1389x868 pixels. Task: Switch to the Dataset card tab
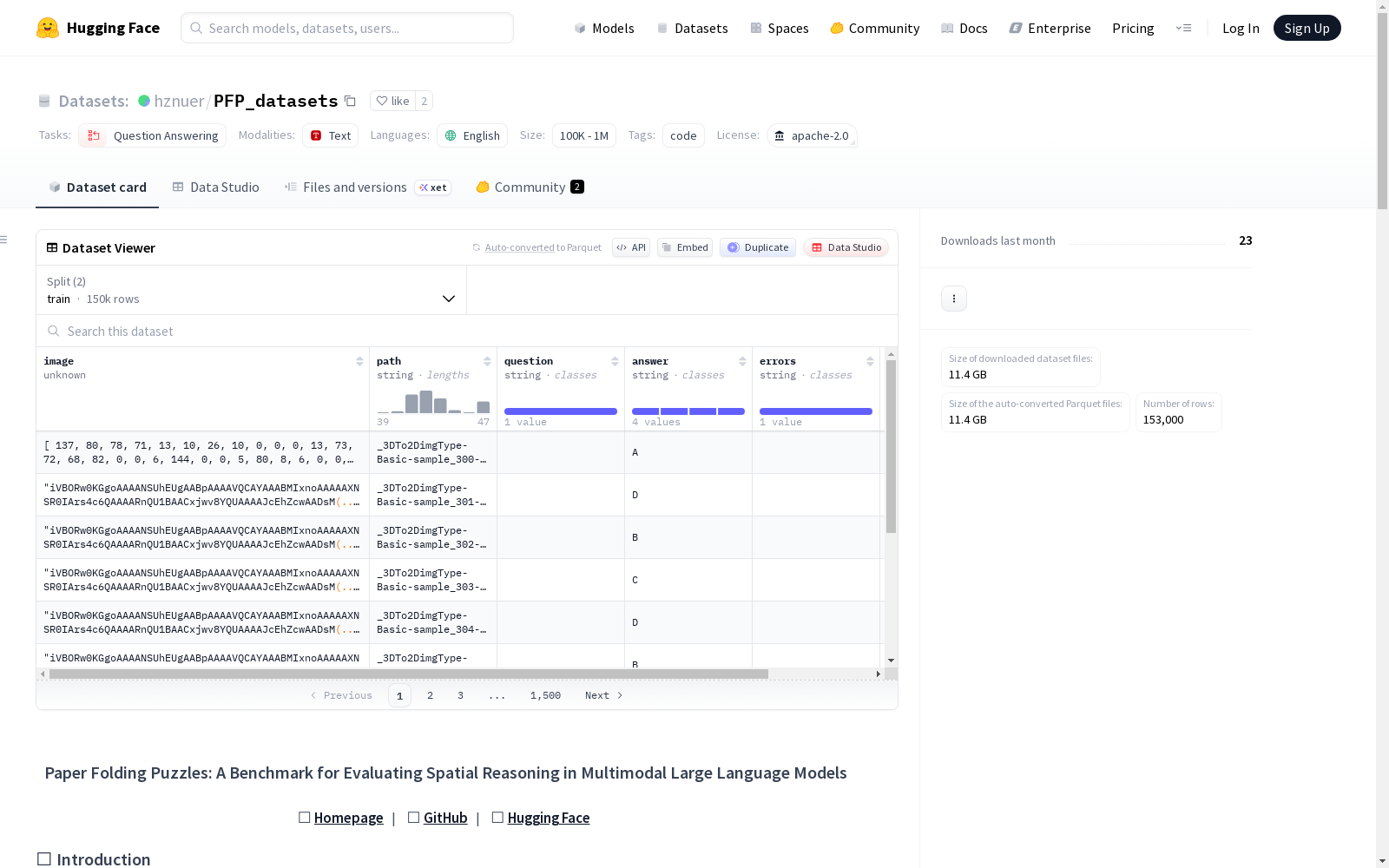97,187
